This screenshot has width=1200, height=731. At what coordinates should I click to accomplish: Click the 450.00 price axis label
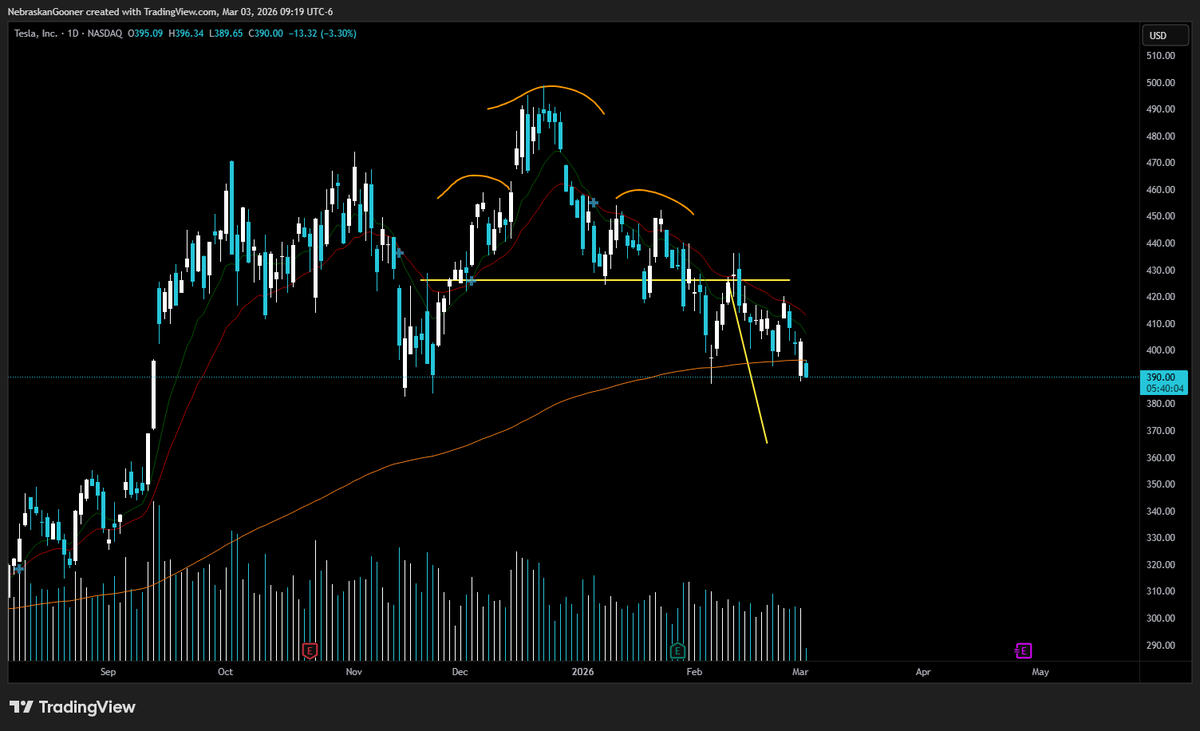1160,217
